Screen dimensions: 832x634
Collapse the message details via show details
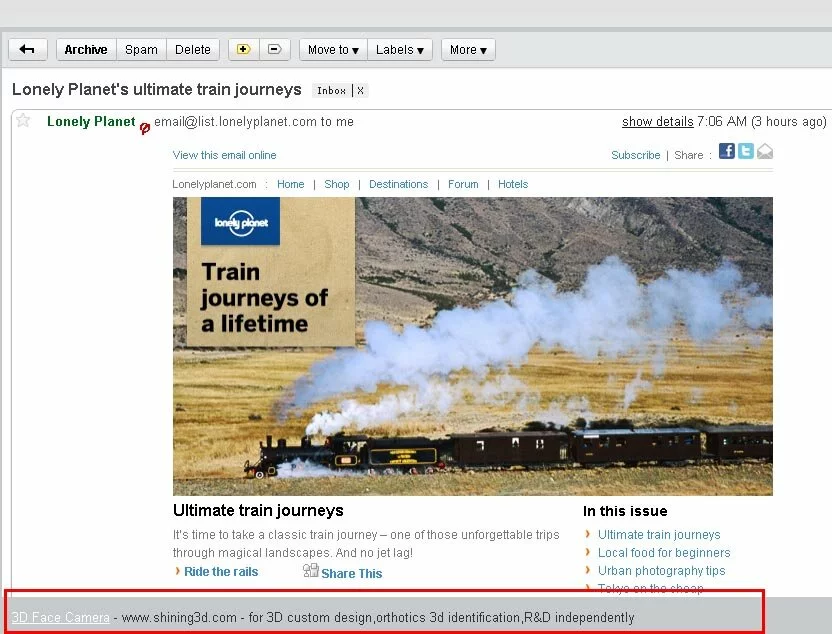[x=657, y=121]
